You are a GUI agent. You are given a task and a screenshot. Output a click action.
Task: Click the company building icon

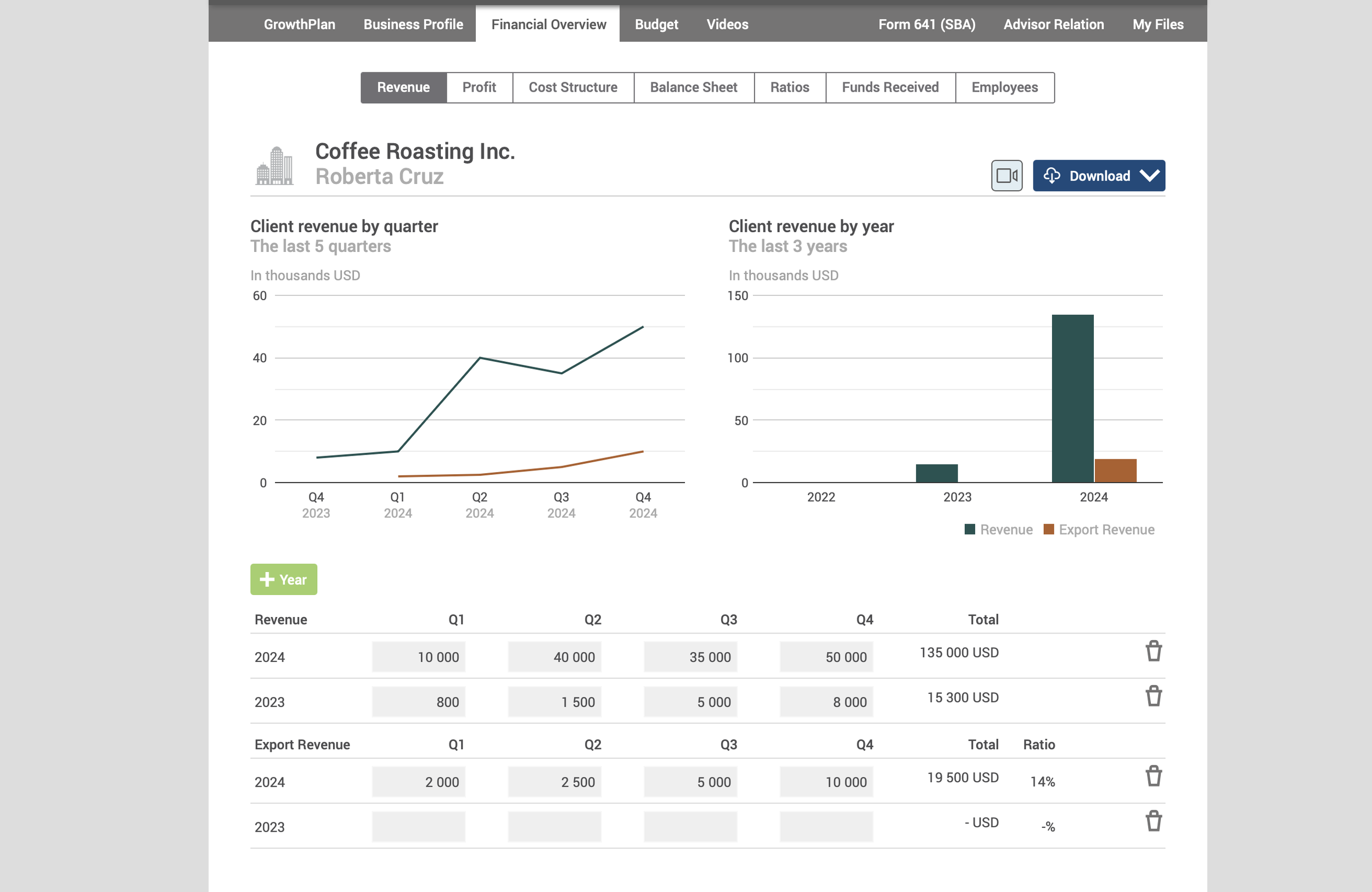coord(274,166)
